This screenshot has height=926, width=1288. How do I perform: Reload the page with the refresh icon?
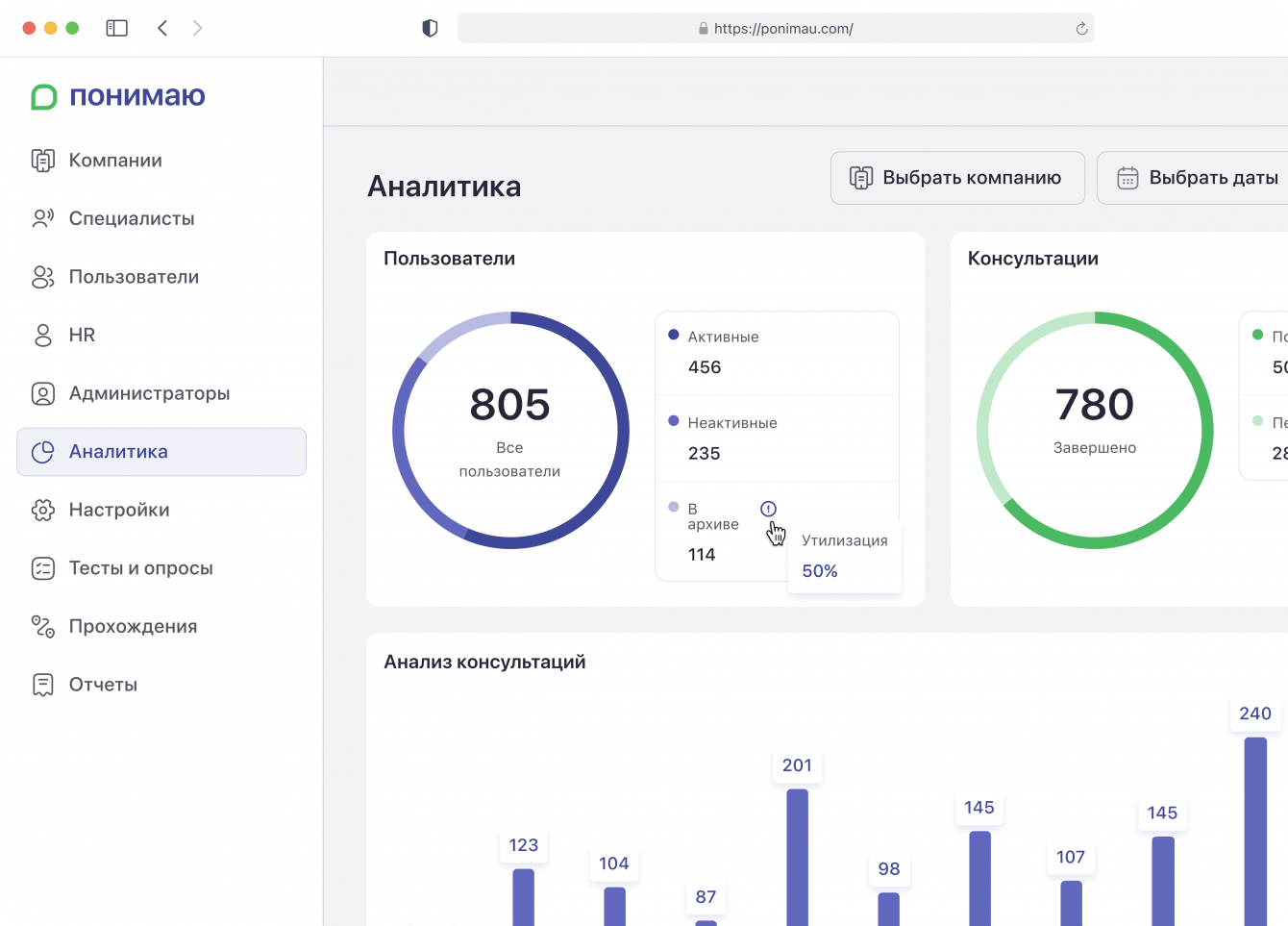click(1081, 29)
